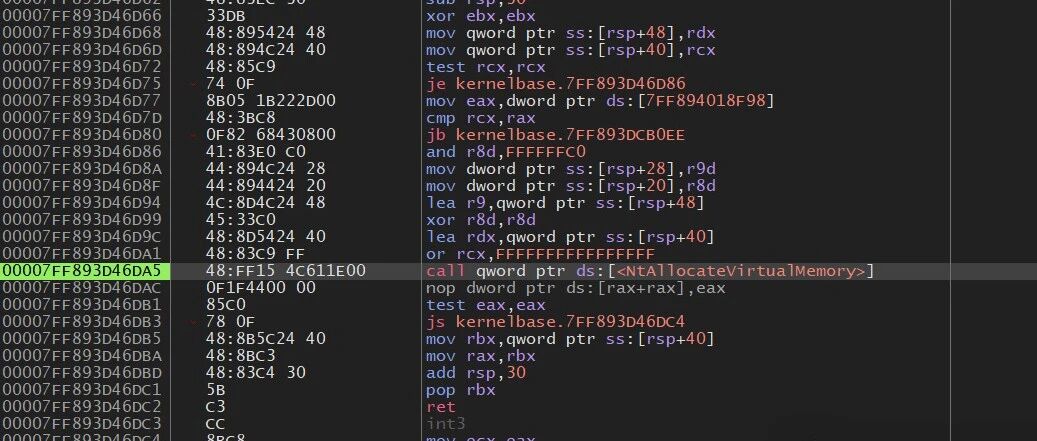Click 'mov qword ptr ss:[rsp+48],rdx' line
The image size is (1037, 441).
click(571, 33)
